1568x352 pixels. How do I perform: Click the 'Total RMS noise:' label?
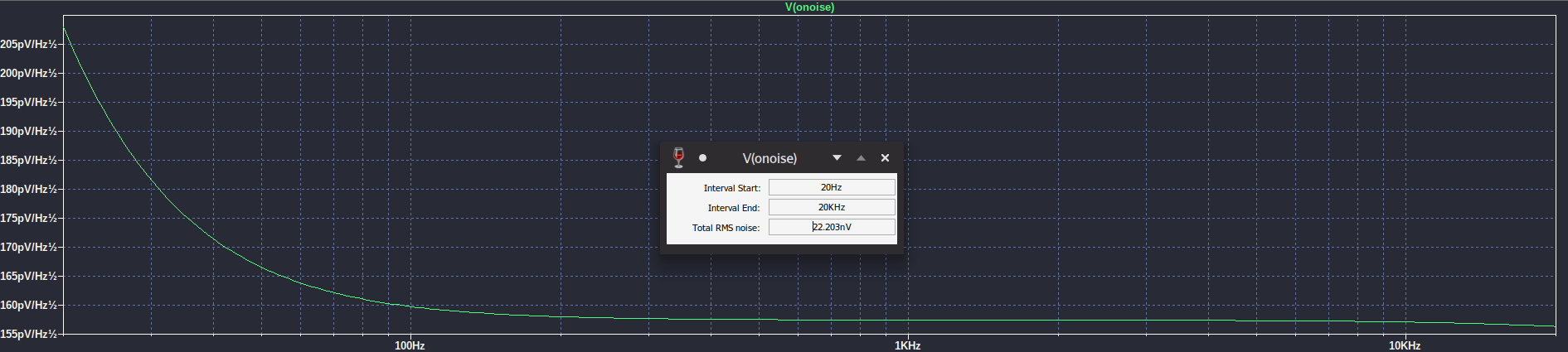click(726, 228)
